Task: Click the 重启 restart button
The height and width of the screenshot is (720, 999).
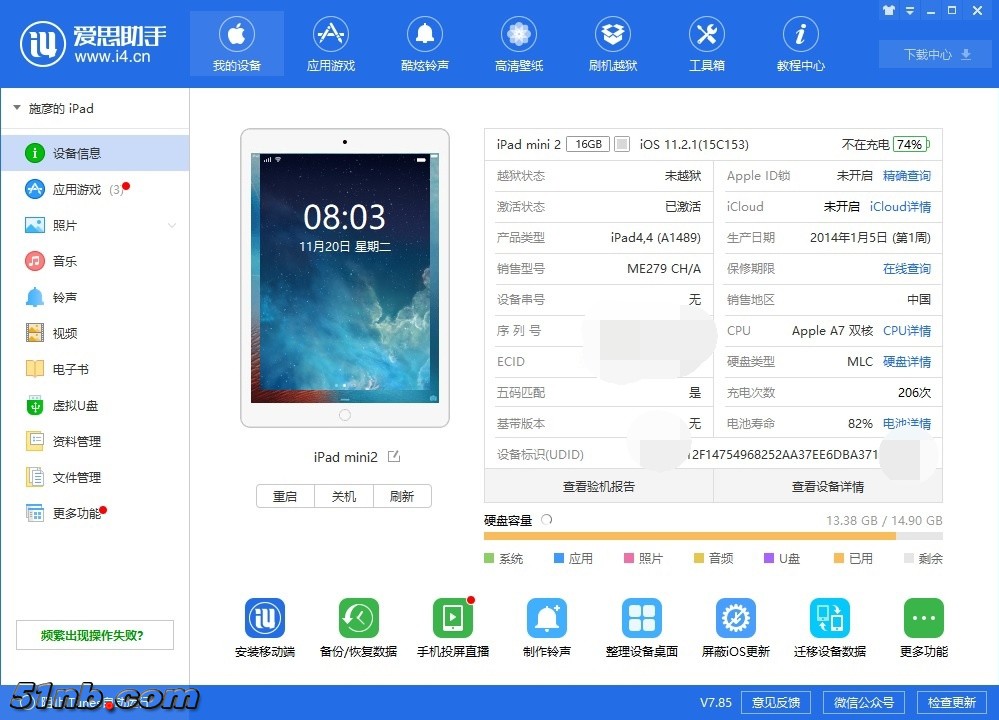Action: pyautogui.click(x=285, y=495)
